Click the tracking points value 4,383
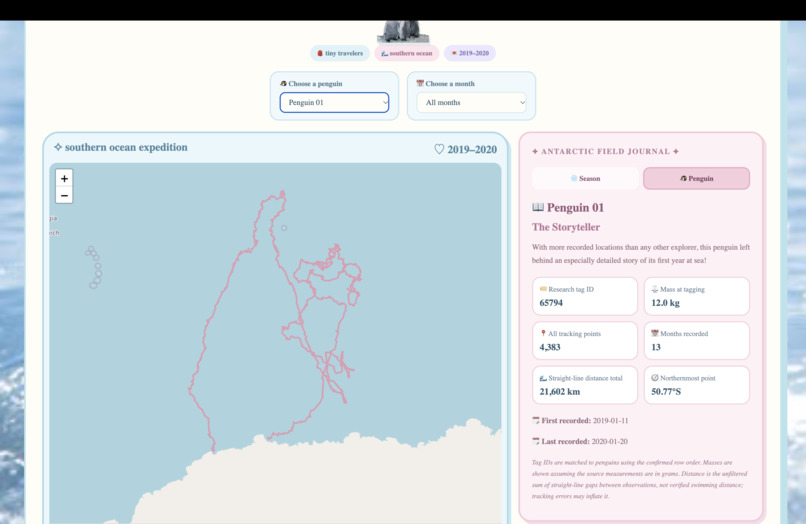 (x=550, y=347)
